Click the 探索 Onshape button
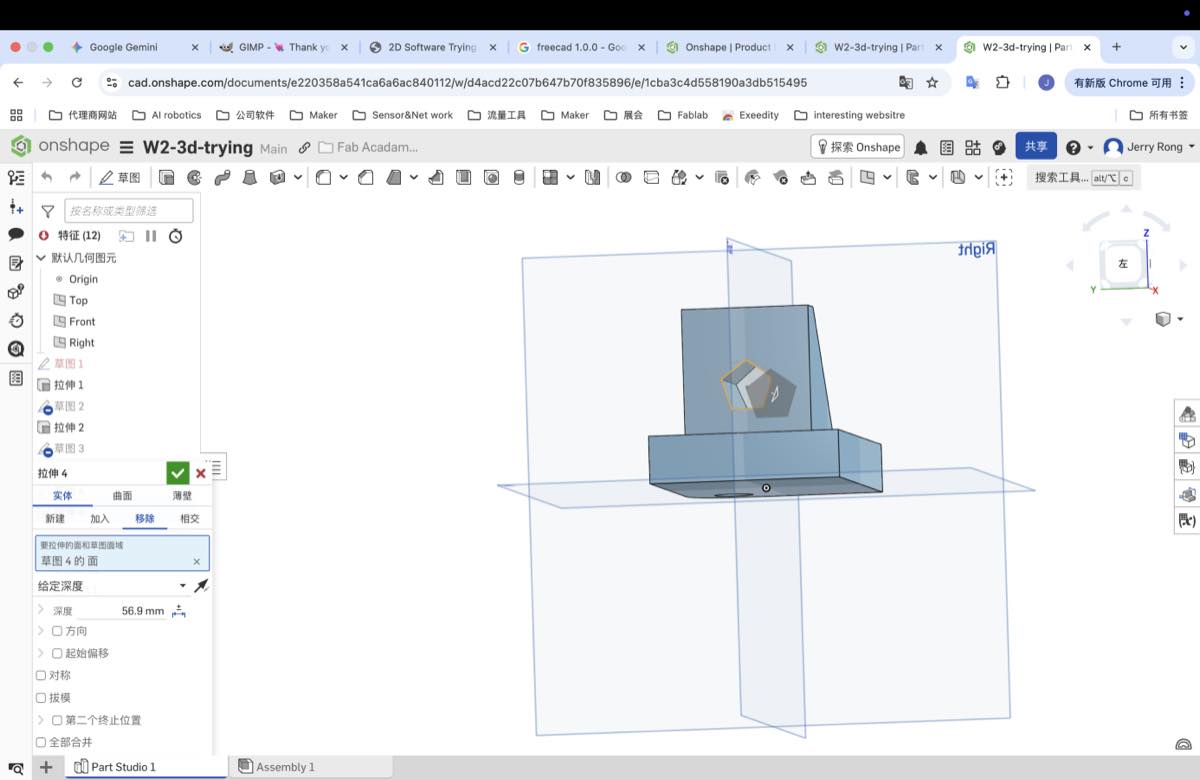The width and height of the screenshot is (1200, 780). [857, 147]
